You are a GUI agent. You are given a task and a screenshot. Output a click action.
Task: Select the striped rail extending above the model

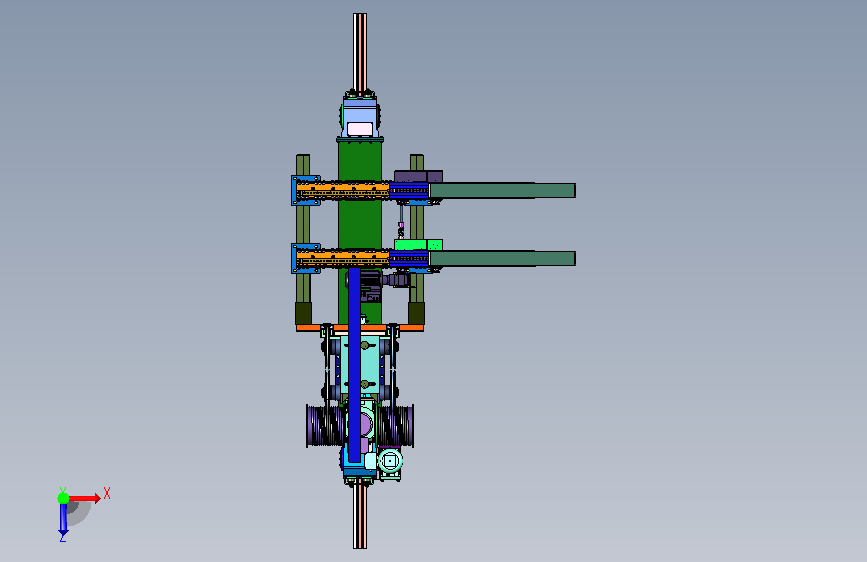click(x=360, y=53)
